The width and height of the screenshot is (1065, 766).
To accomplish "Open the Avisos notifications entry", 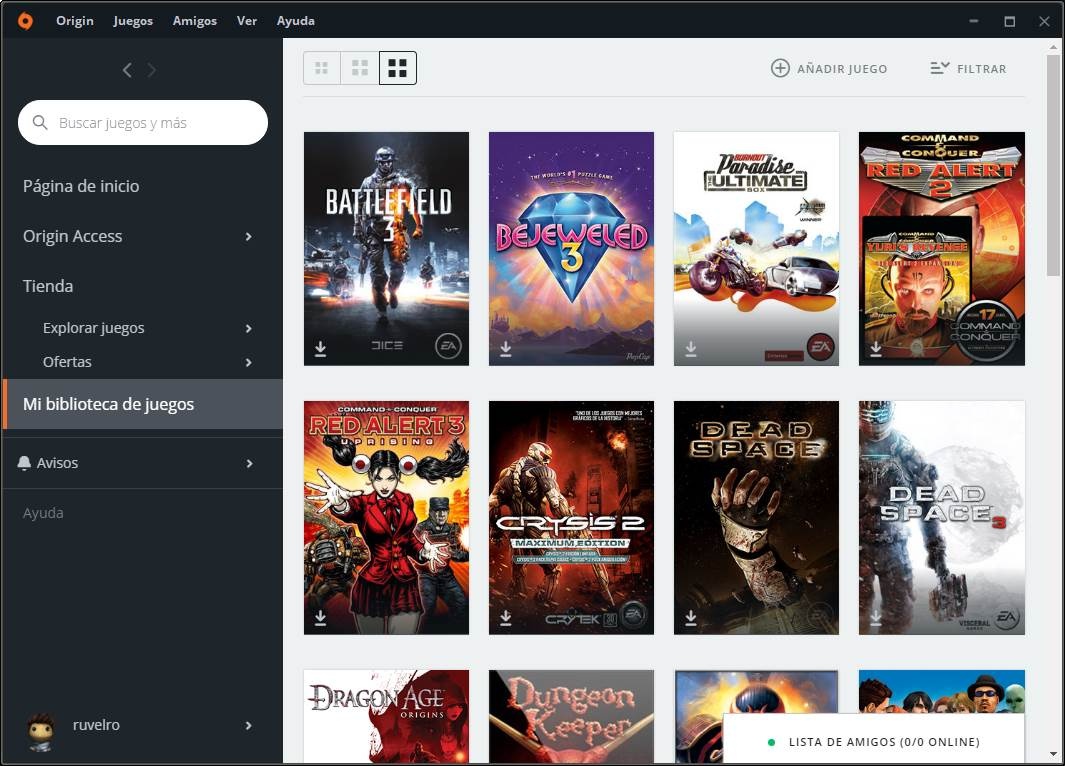I will tap(143, 463).
